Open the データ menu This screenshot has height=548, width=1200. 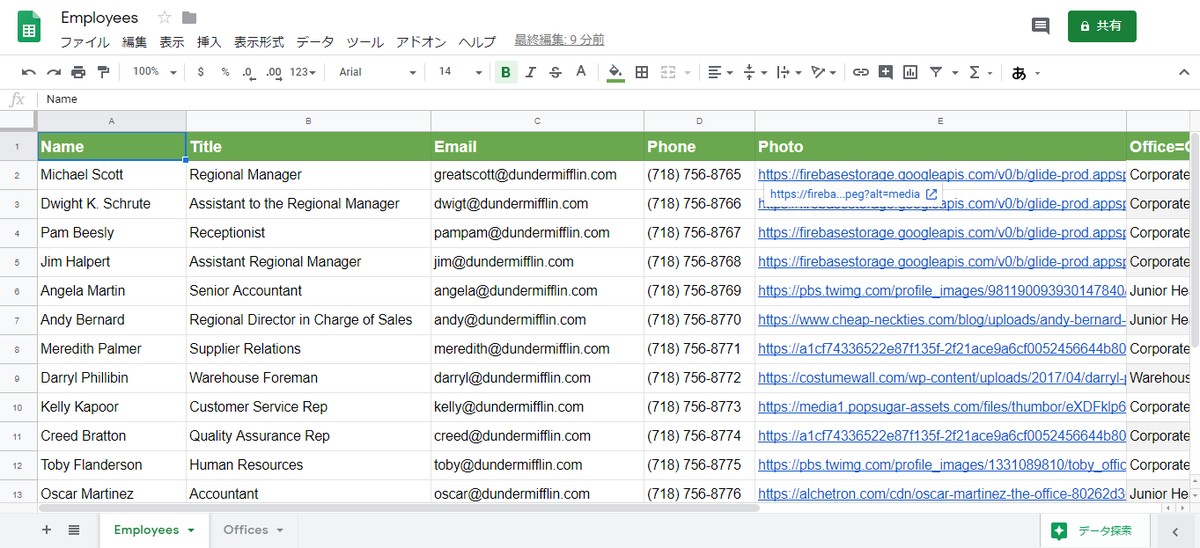tap(315, 42)
